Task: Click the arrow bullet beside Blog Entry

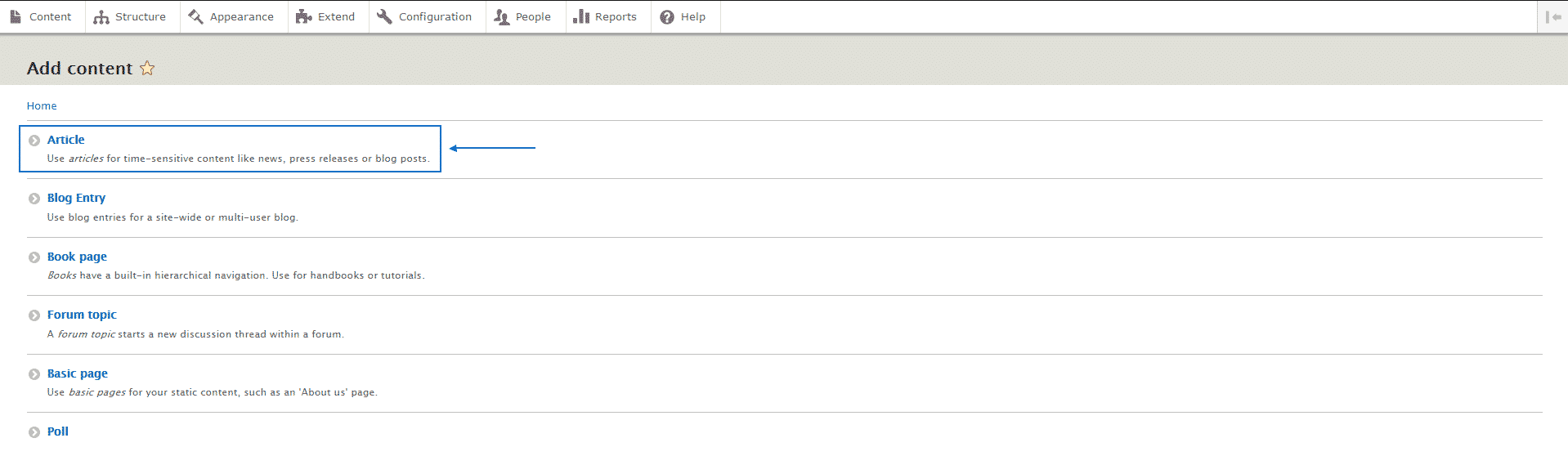Action: coord(34,199)
